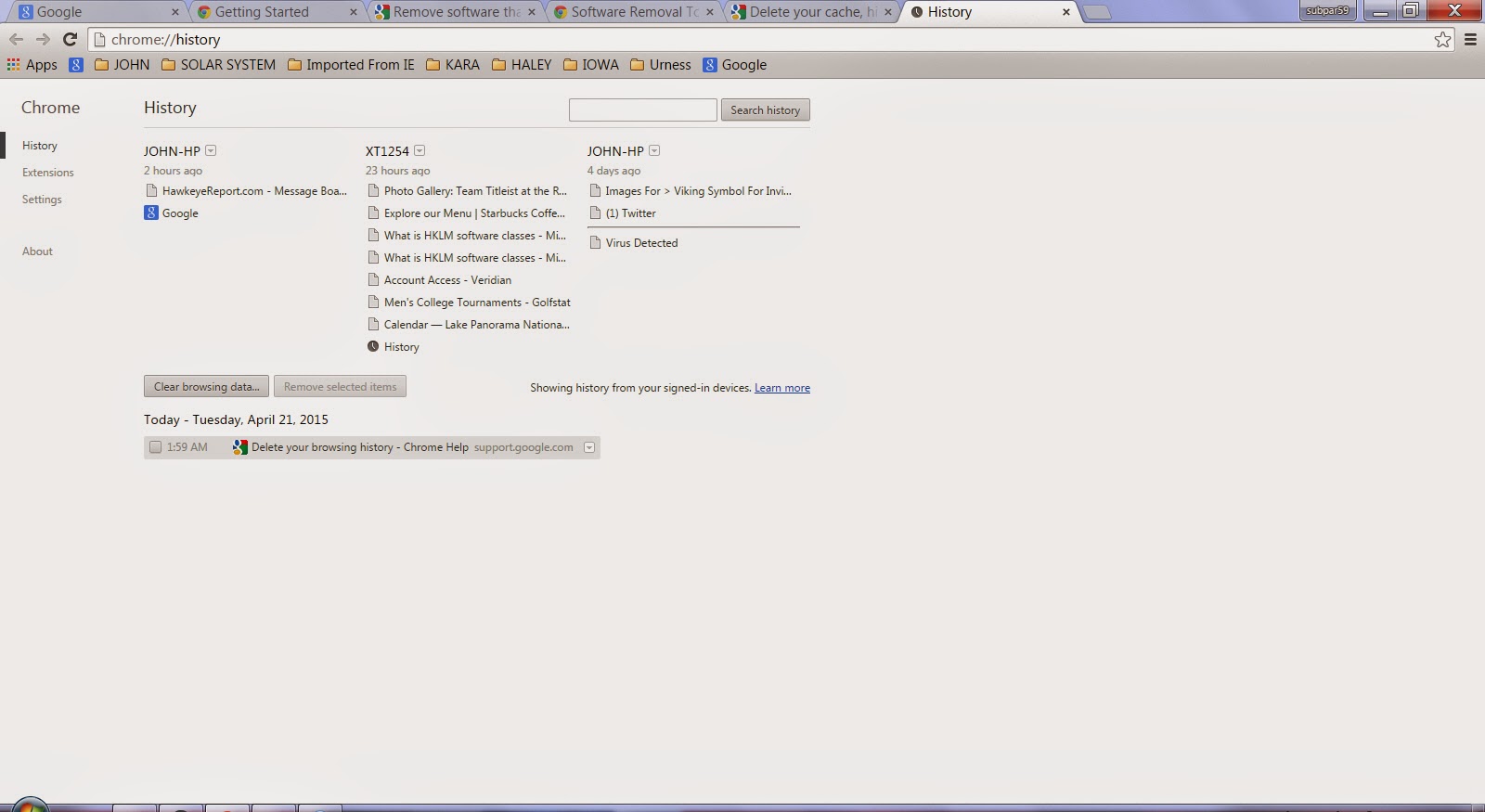
Task: Open the IOWA bookmarks folder
Action: point(591,65)
